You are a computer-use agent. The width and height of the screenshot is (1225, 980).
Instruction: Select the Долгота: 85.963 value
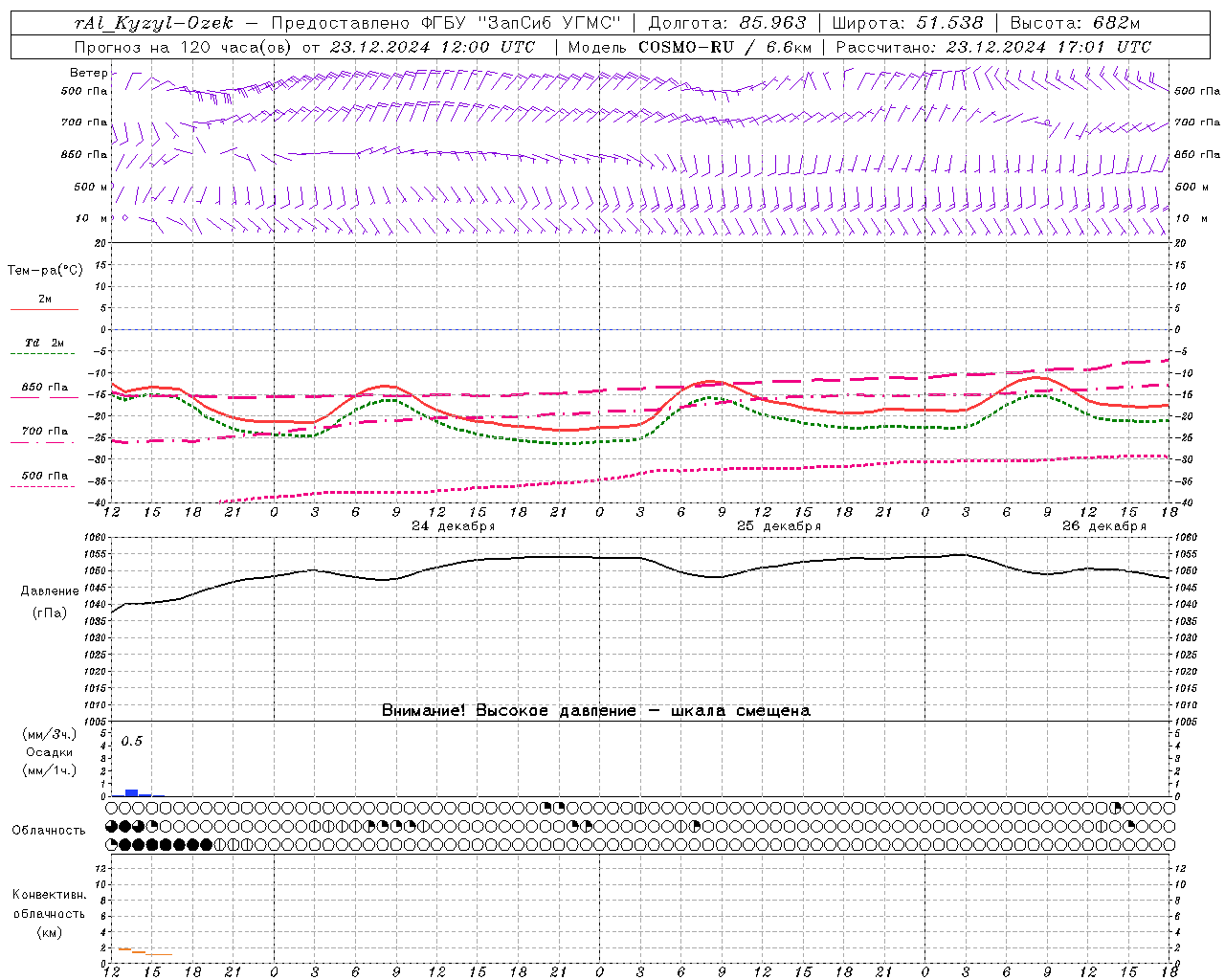[x=727, y=23]
